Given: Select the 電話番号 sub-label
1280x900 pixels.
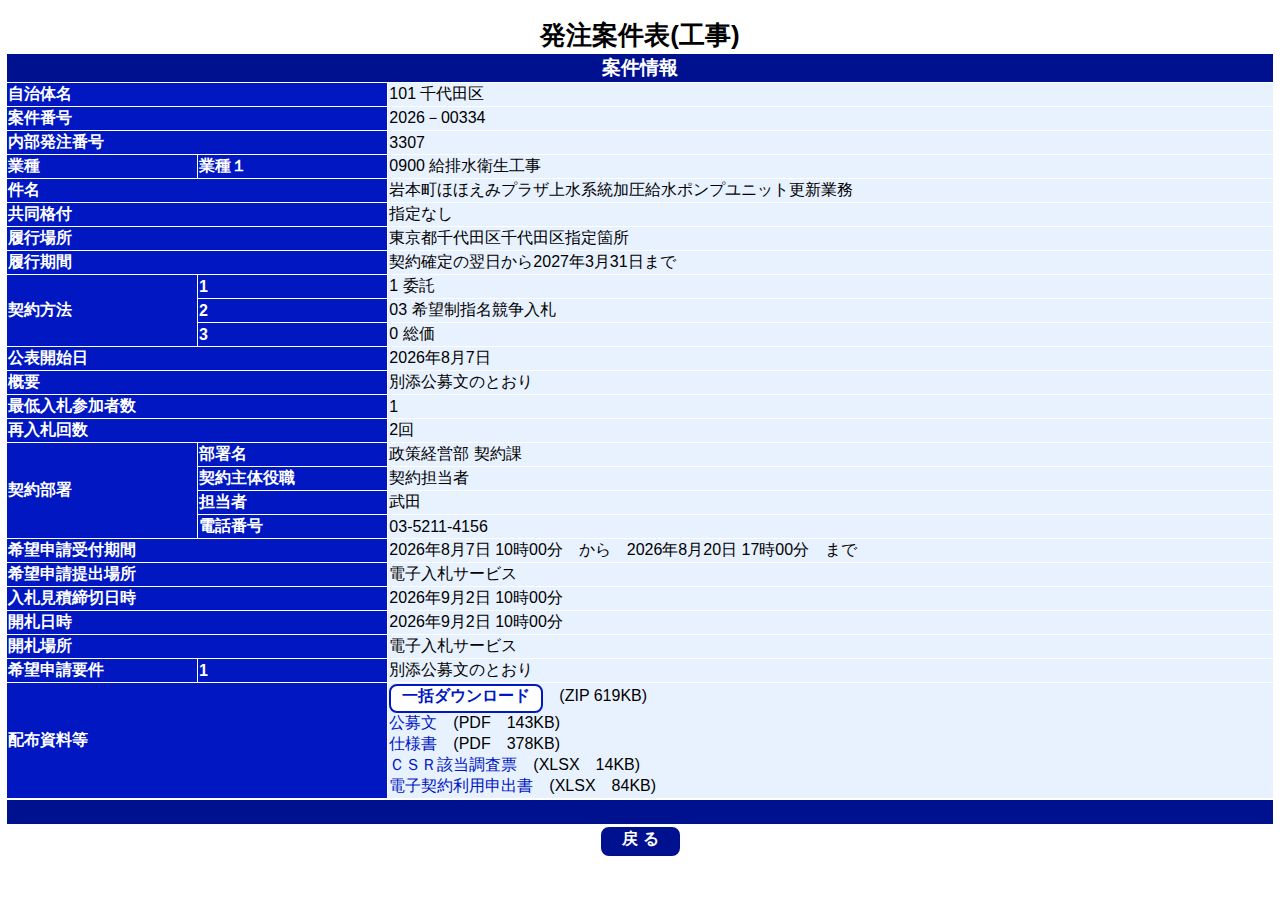Looking at the screenshot, I should click(x=231, y=526).
